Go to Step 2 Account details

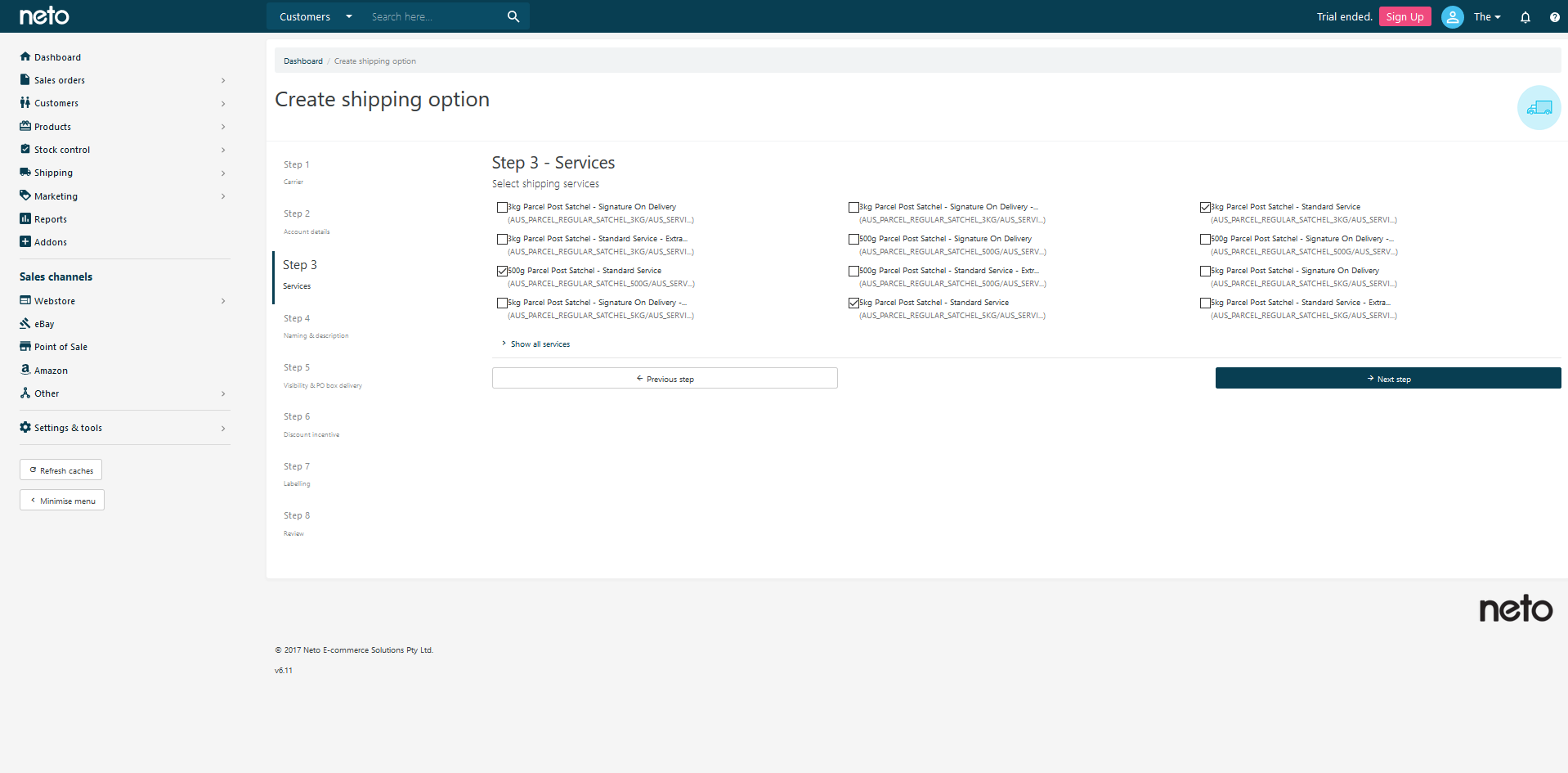(x=307, y=222)
